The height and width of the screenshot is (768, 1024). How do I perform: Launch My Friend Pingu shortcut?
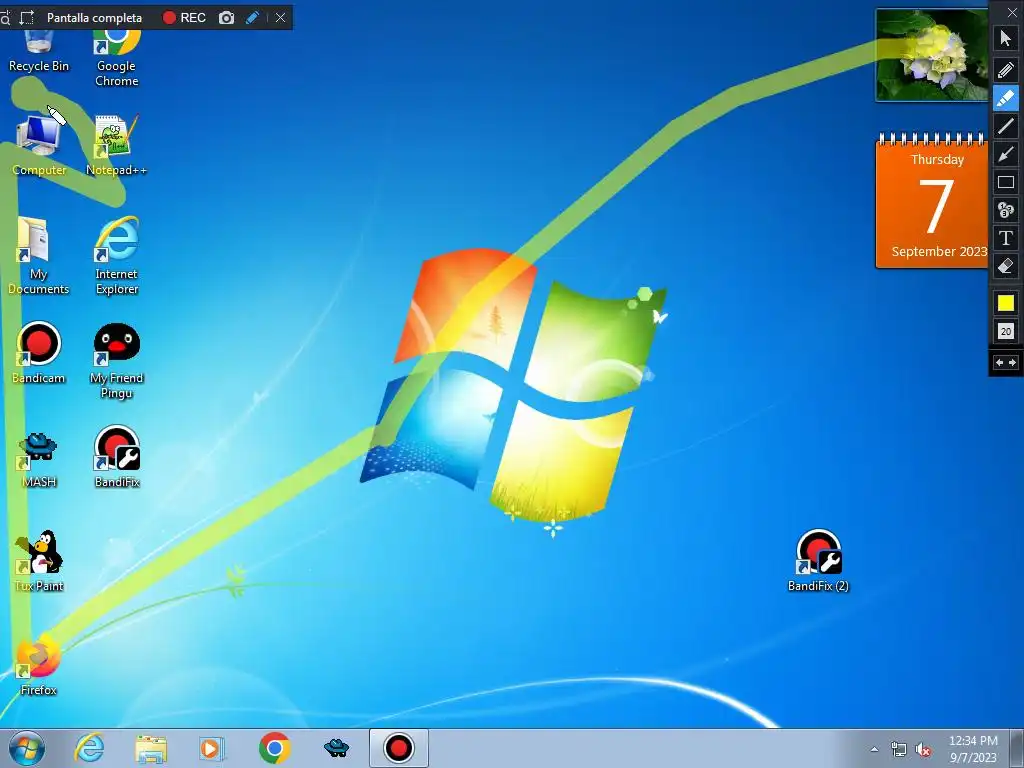117,360
